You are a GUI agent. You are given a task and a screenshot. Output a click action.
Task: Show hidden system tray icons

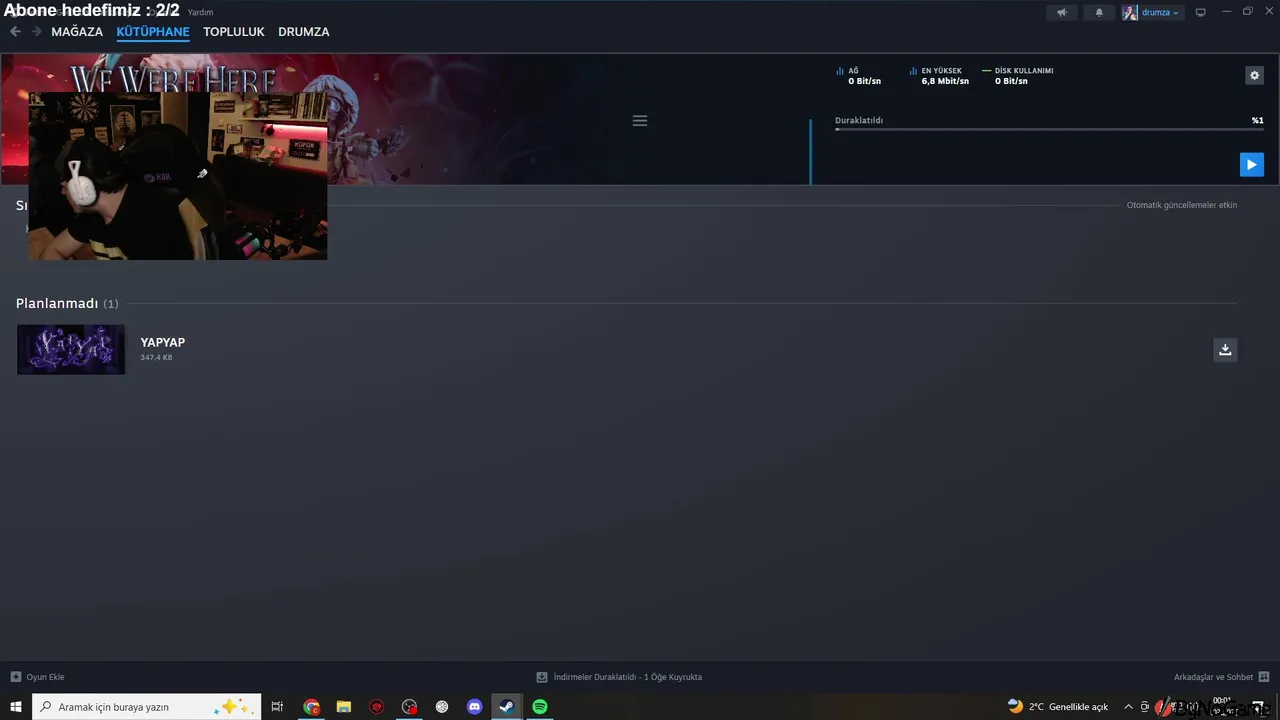[1128, 707]
